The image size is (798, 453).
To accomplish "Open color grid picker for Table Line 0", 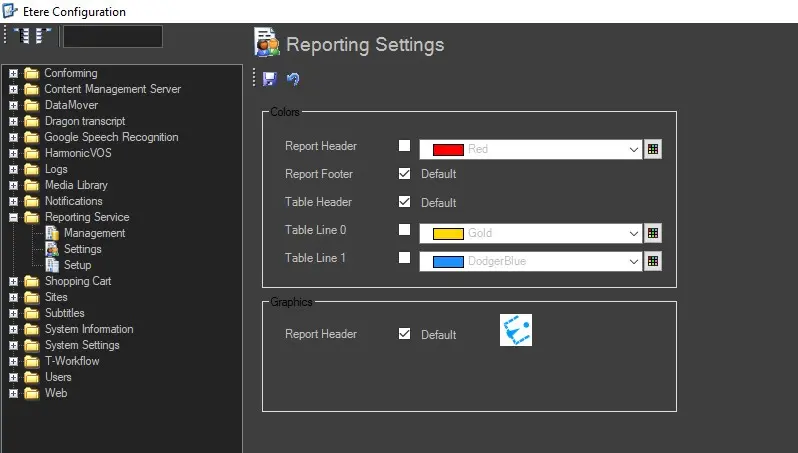I will tap(652, 233).
